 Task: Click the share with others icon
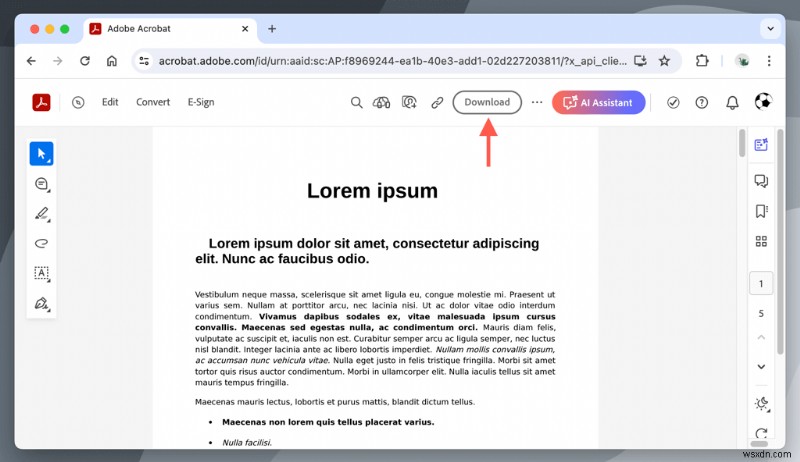(x=409, y=102)
